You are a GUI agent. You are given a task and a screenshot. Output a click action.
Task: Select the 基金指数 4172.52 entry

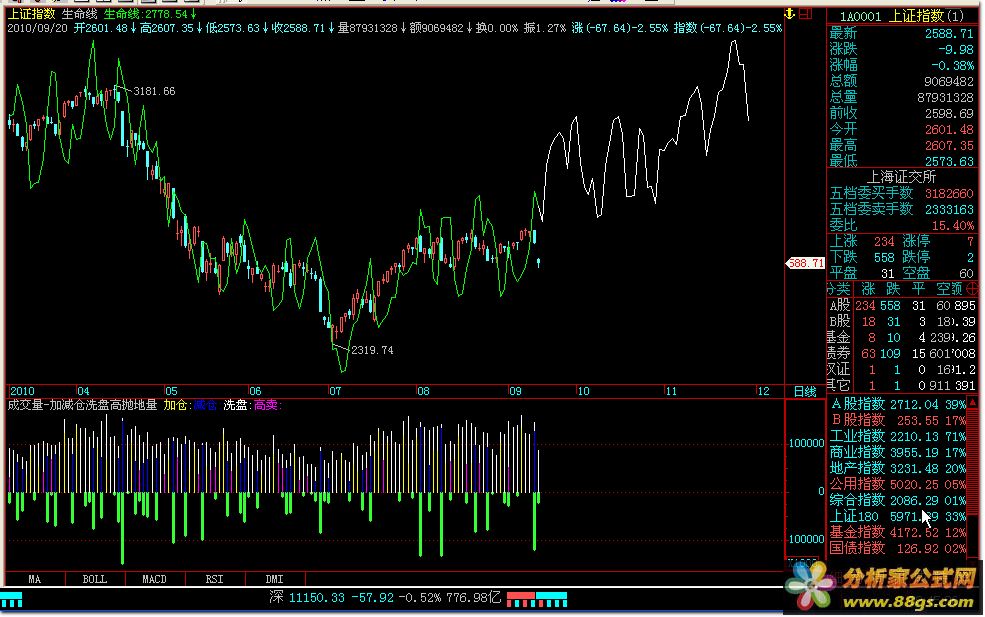pos(898,532)
